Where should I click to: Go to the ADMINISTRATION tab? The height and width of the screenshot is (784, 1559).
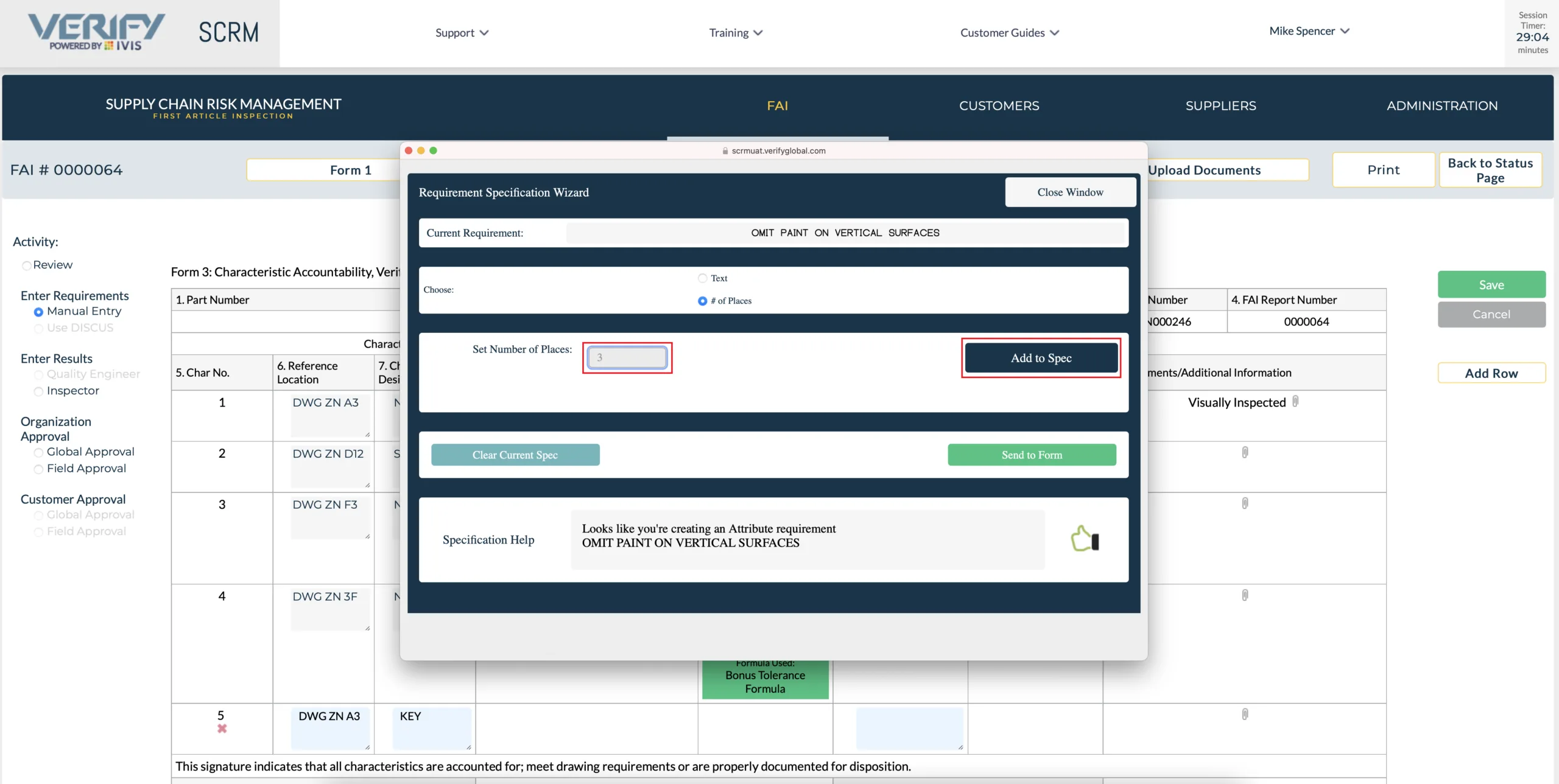[x=1442, y=106]
